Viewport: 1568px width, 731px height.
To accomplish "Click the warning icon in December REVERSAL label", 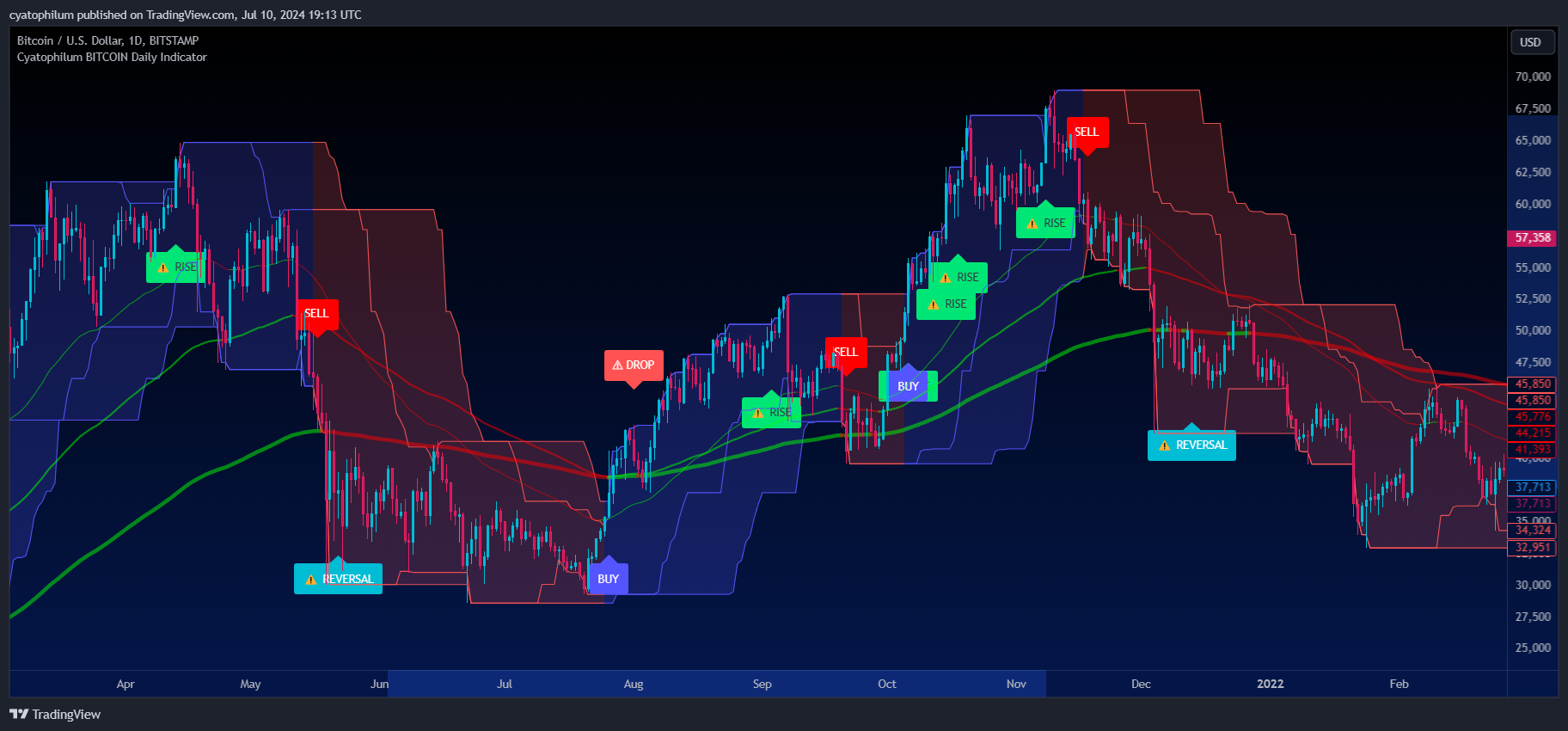I will 1165,445.
